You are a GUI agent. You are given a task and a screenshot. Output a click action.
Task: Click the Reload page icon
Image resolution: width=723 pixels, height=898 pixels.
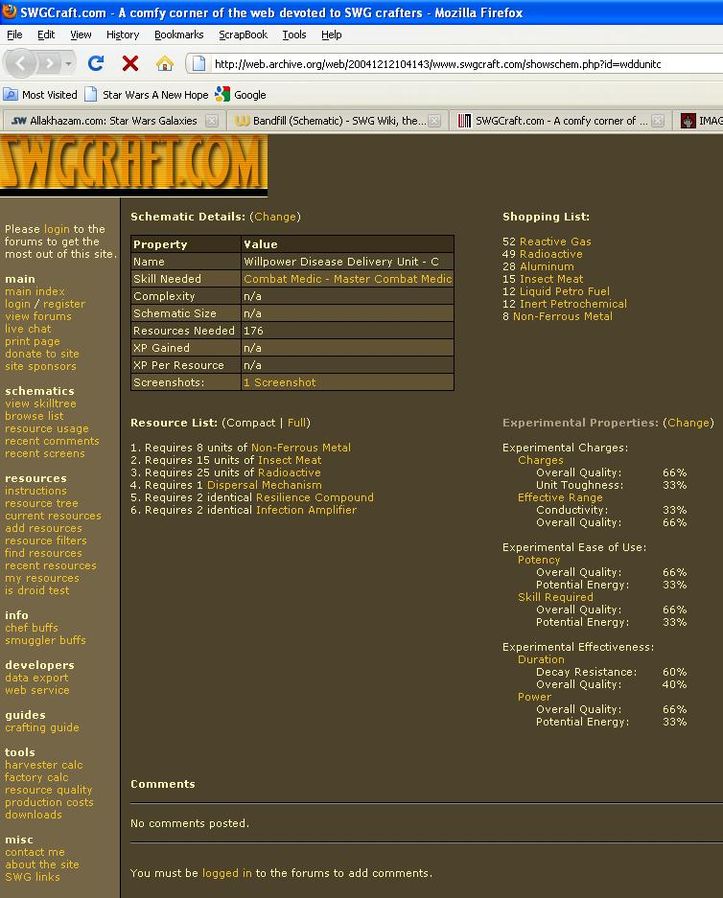[96, 63]
